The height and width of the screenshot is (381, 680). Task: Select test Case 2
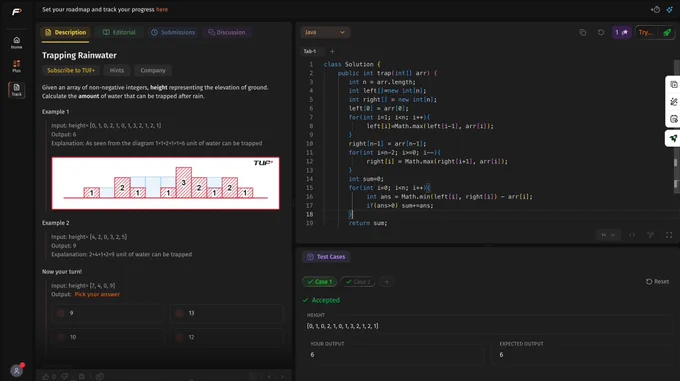(358, 282)
